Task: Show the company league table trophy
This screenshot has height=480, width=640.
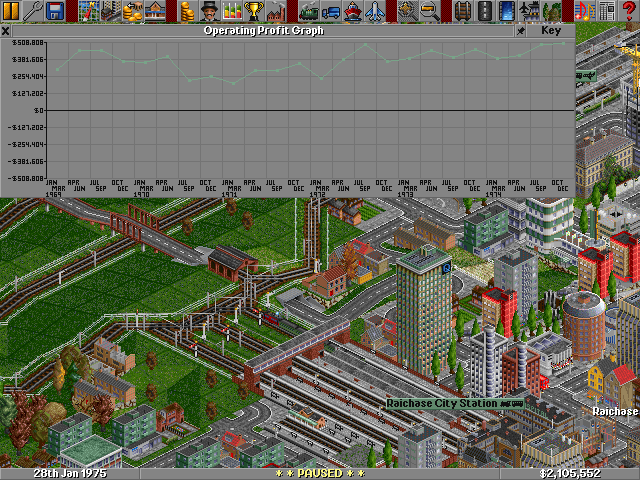Action: click(x=253, y=11)
